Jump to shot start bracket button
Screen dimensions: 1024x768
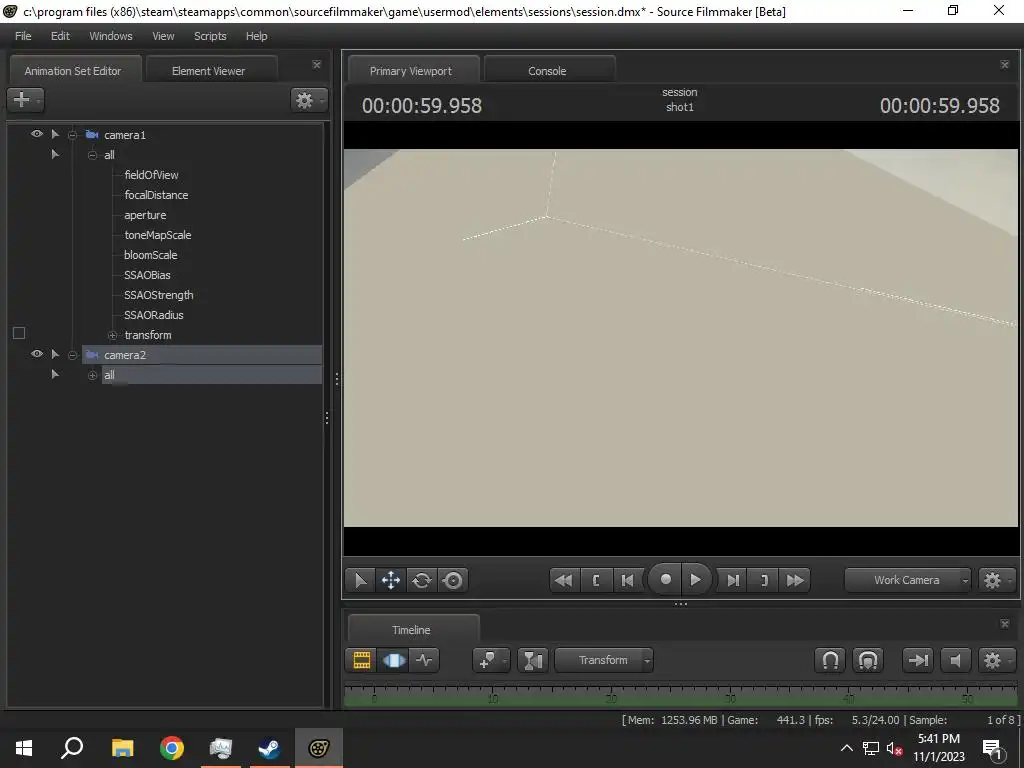tap(596, 580)
